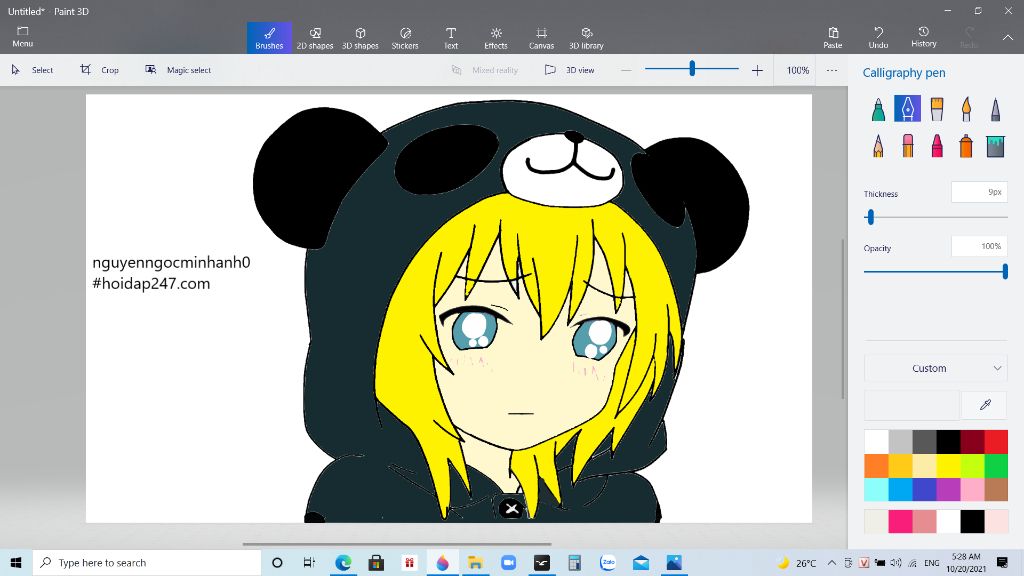Open the 3D library
The width and height of the screenshot is (1024, 576).
click(586, 38)
